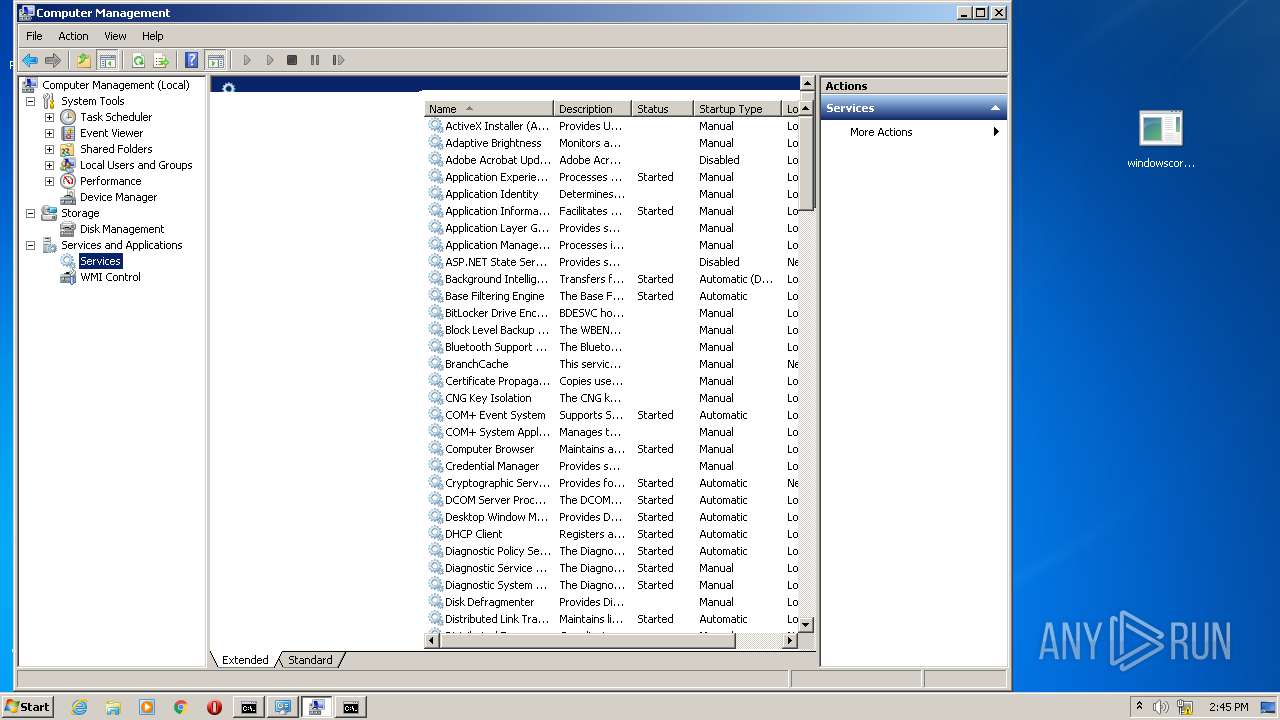The height and width of the screenshot is (720, 1280).
Task: Click the Pause Service toolbar icon
Action: coord(315,60)
